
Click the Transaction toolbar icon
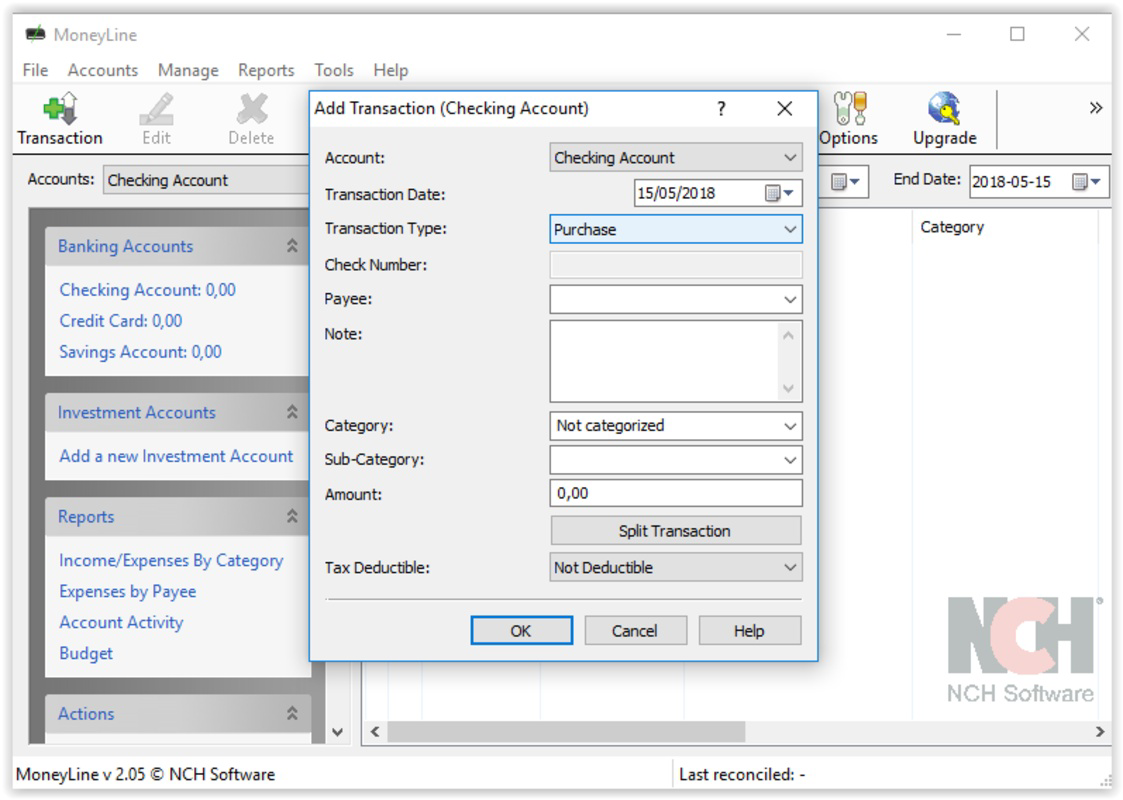(x=59, y=120)
